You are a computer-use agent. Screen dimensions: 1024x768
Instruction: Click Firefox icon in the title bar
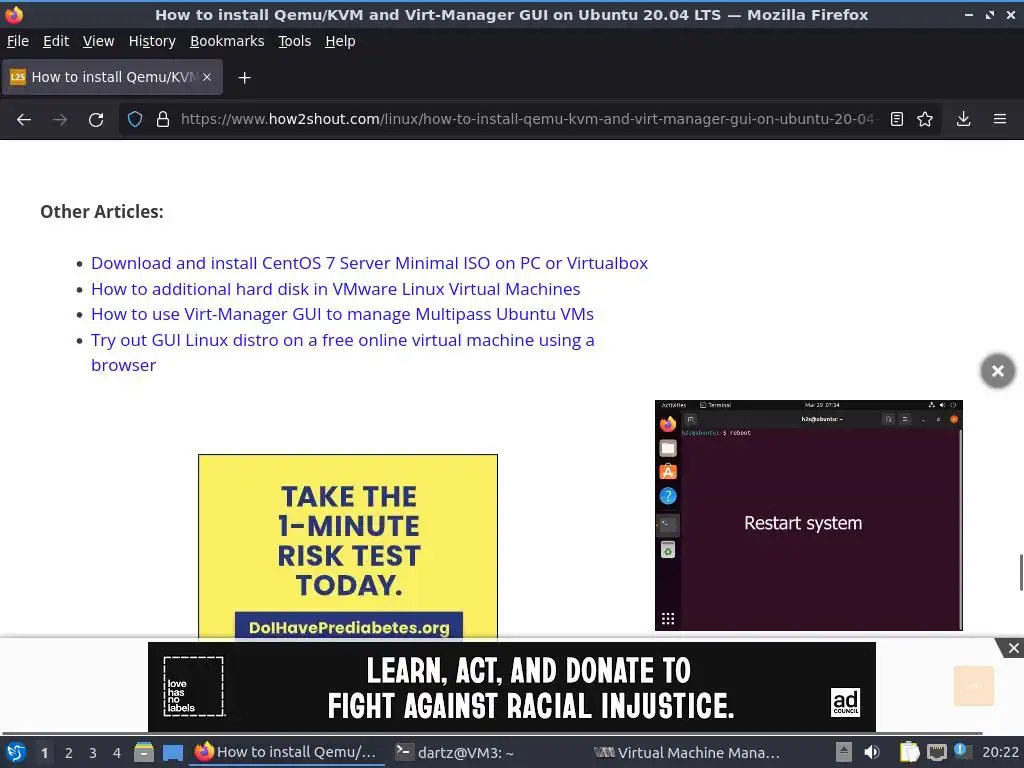pos(14,14)
